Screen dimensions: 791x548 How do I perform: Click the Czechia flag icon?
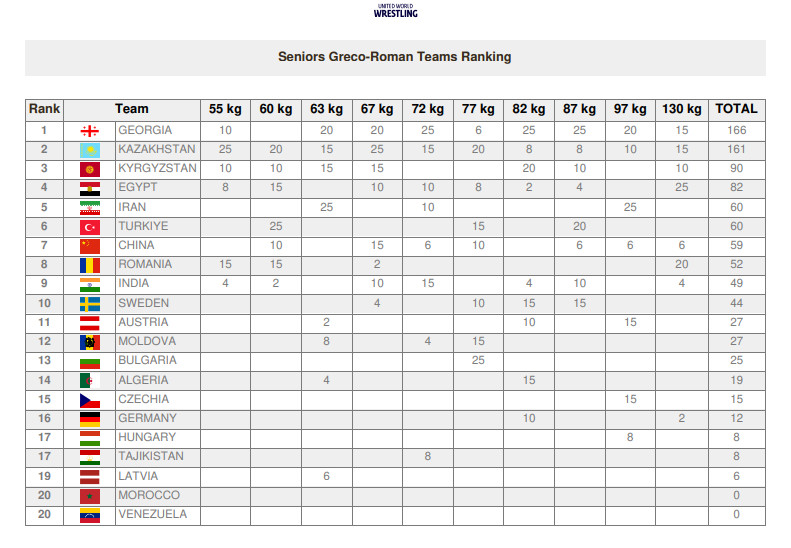click(90, 400)
